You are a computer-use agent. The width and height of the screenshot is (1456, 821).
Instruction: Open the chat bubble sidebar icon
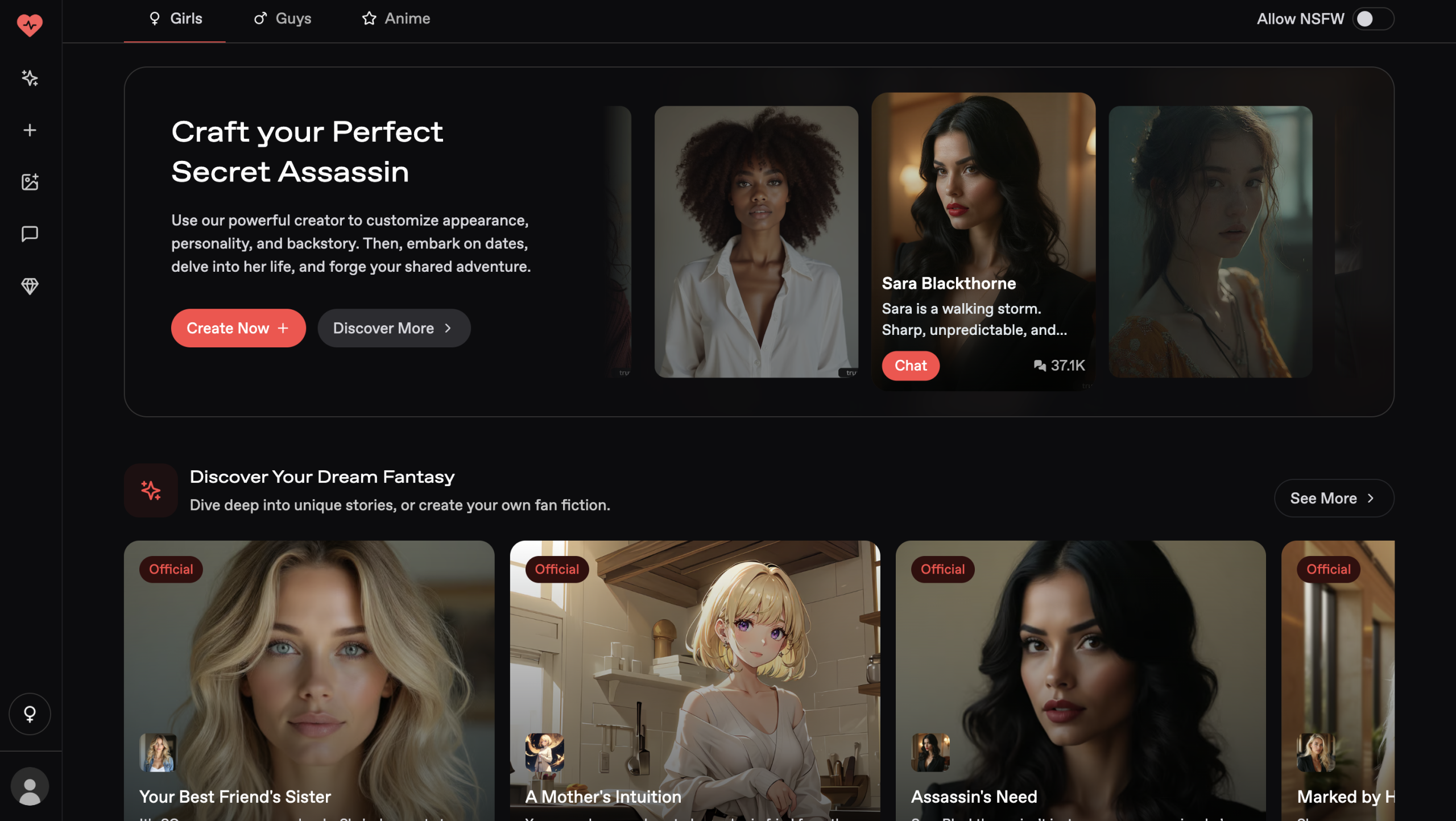point(30,234)
